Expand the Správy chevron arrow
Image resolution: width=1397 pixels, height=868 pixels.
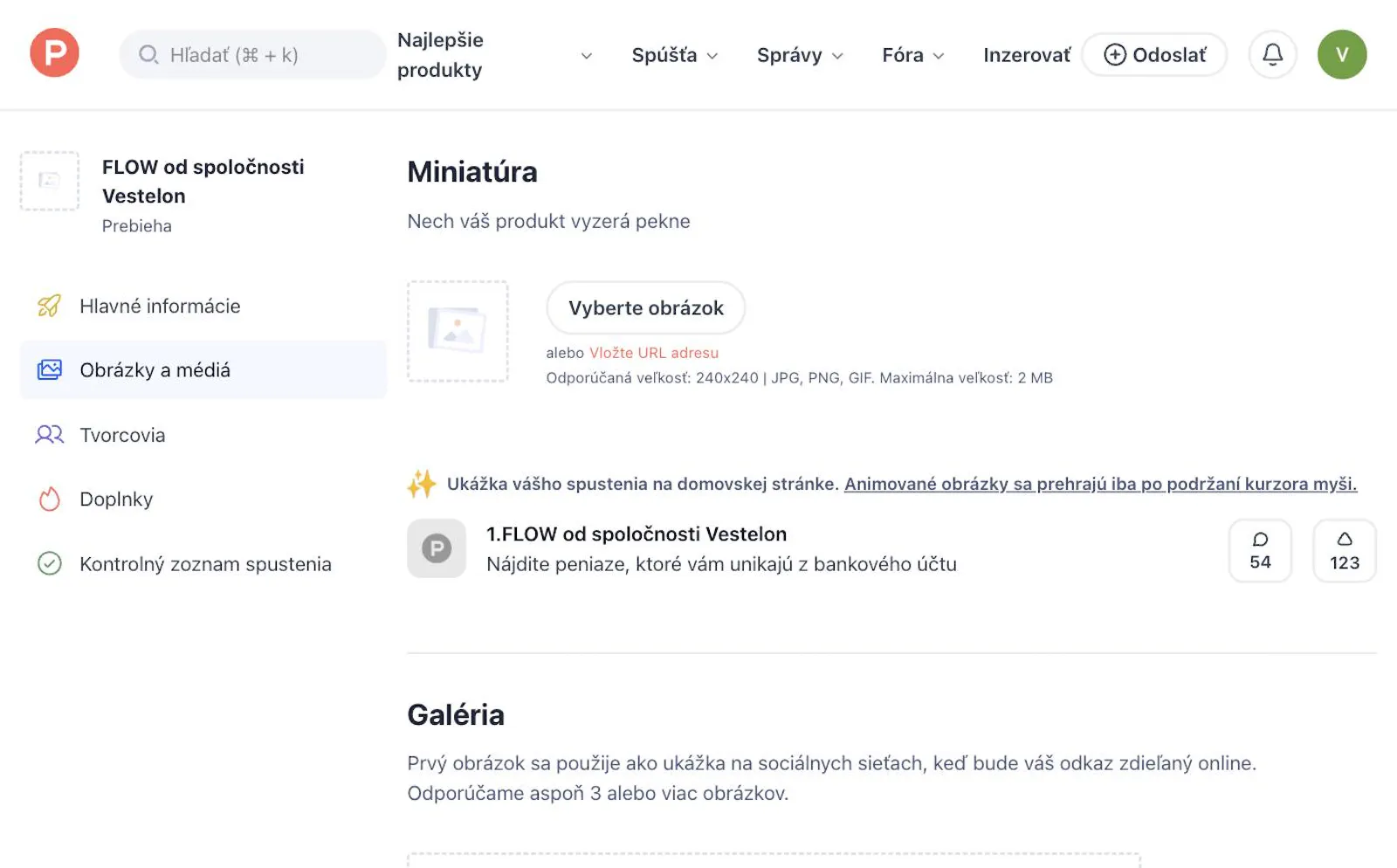(x=837, y=56)
